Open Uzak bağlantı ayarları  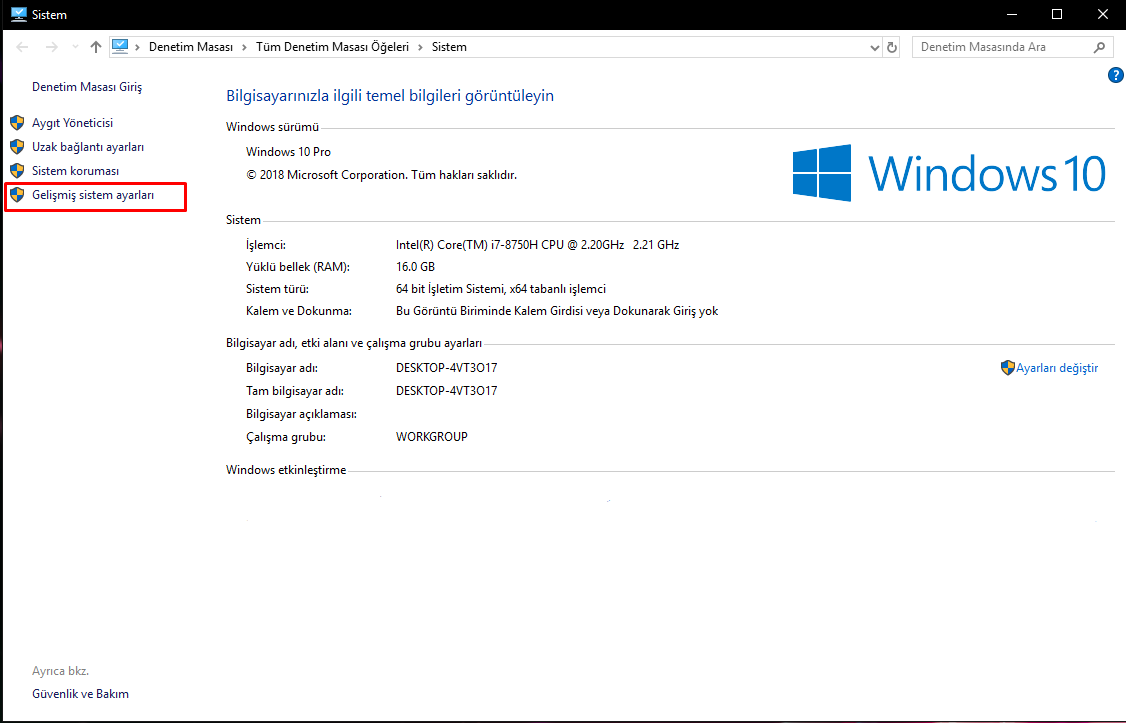coord(88,146)
